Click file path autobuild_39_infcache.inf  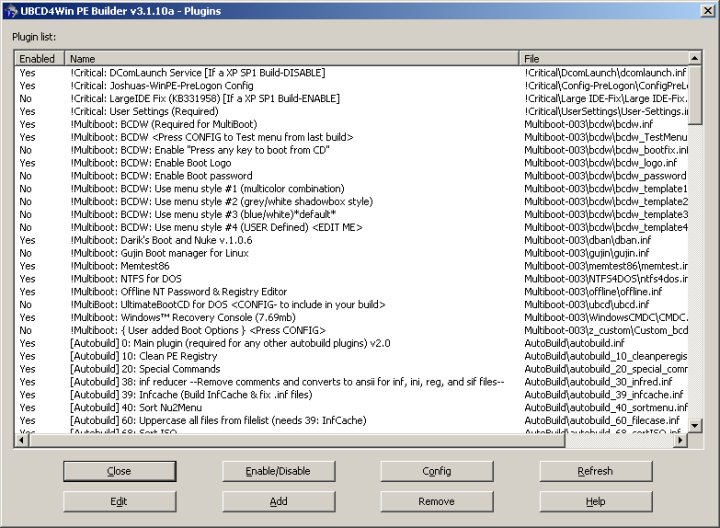click(x=604, y=394)
